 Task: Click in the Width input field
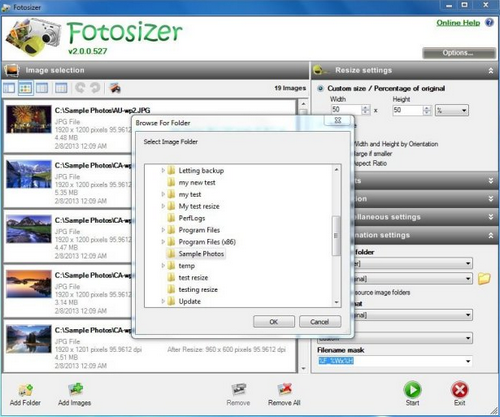tap(346, 110)
